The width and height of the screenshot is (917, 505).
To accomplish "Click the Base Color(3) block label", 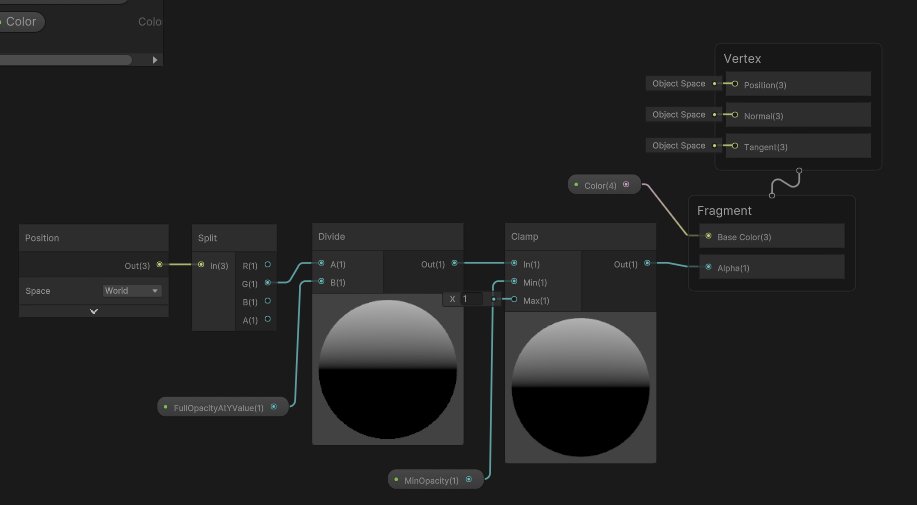I will click(744, 237).
